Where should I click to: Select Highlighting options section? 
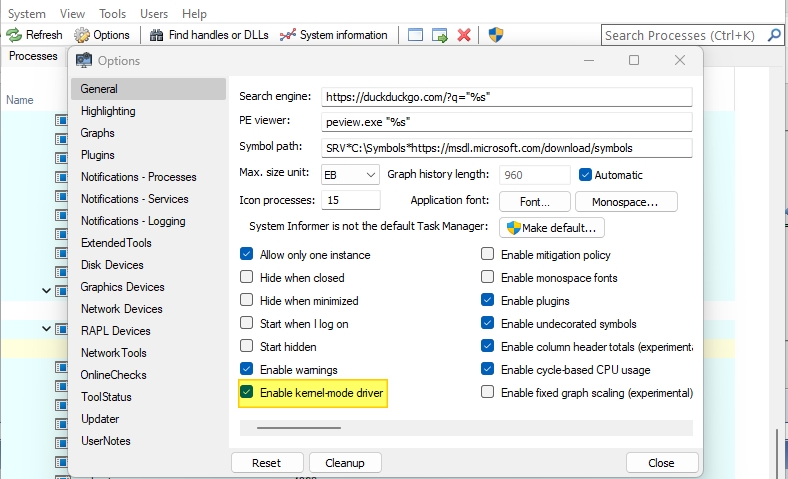coord(148,111)
